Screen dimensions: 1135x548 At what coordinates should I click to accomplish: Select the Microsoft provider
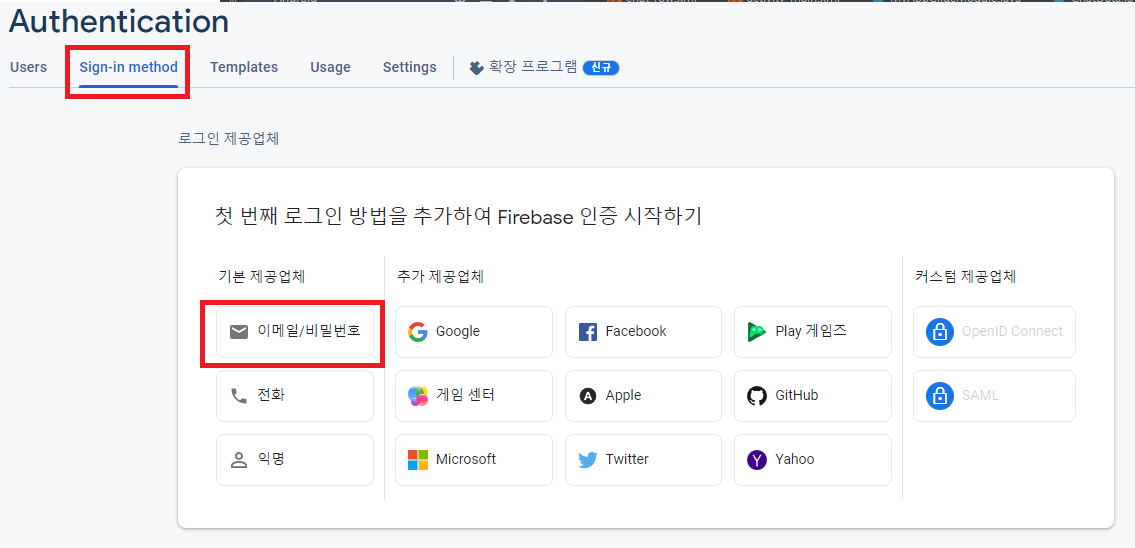click(473, 459)
